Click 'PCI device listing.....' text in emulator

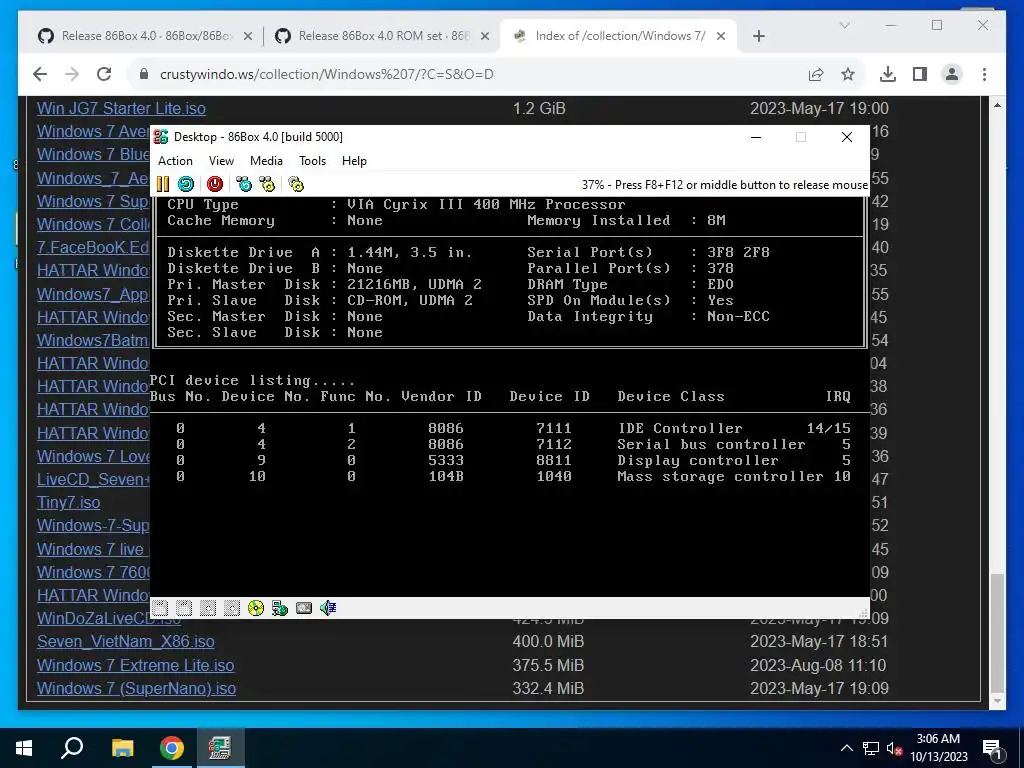tap(253, 380)
